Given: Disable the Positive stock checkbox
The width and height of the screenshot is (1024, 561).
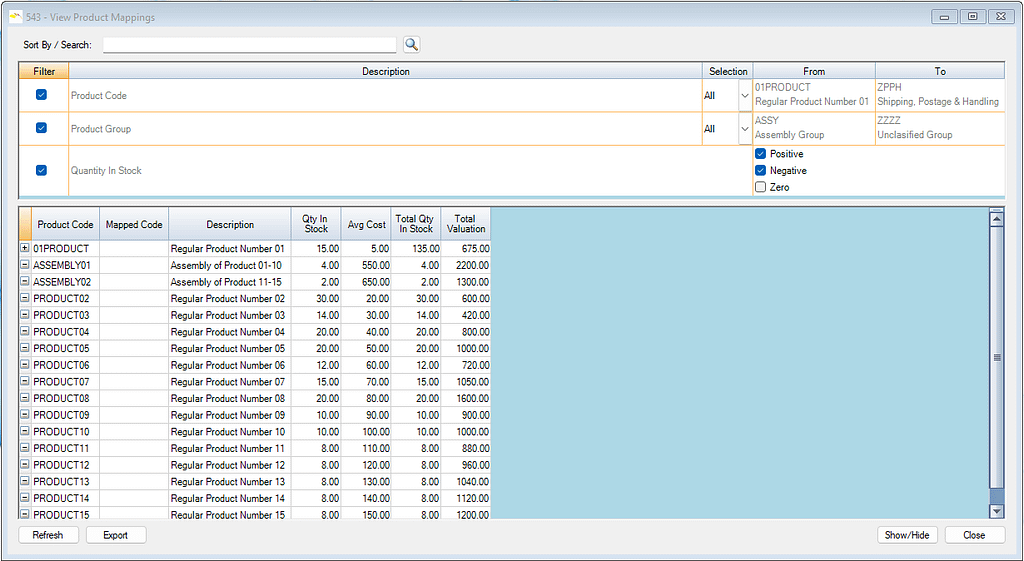Looking at the screenshot, I should (x=761, y=154).
